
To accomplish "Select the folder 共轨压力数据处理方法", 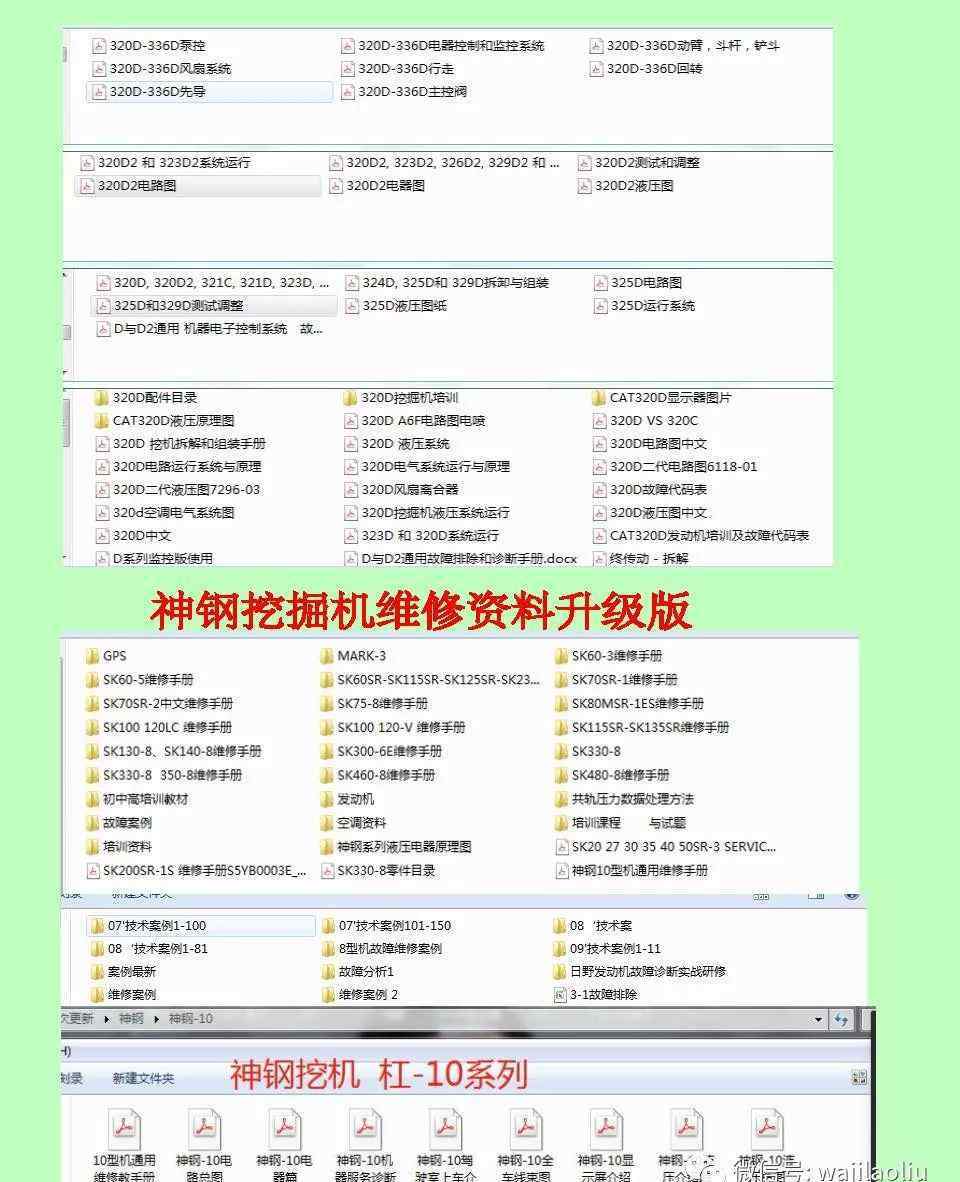I will pyautogui.click(x=632, y=799).
